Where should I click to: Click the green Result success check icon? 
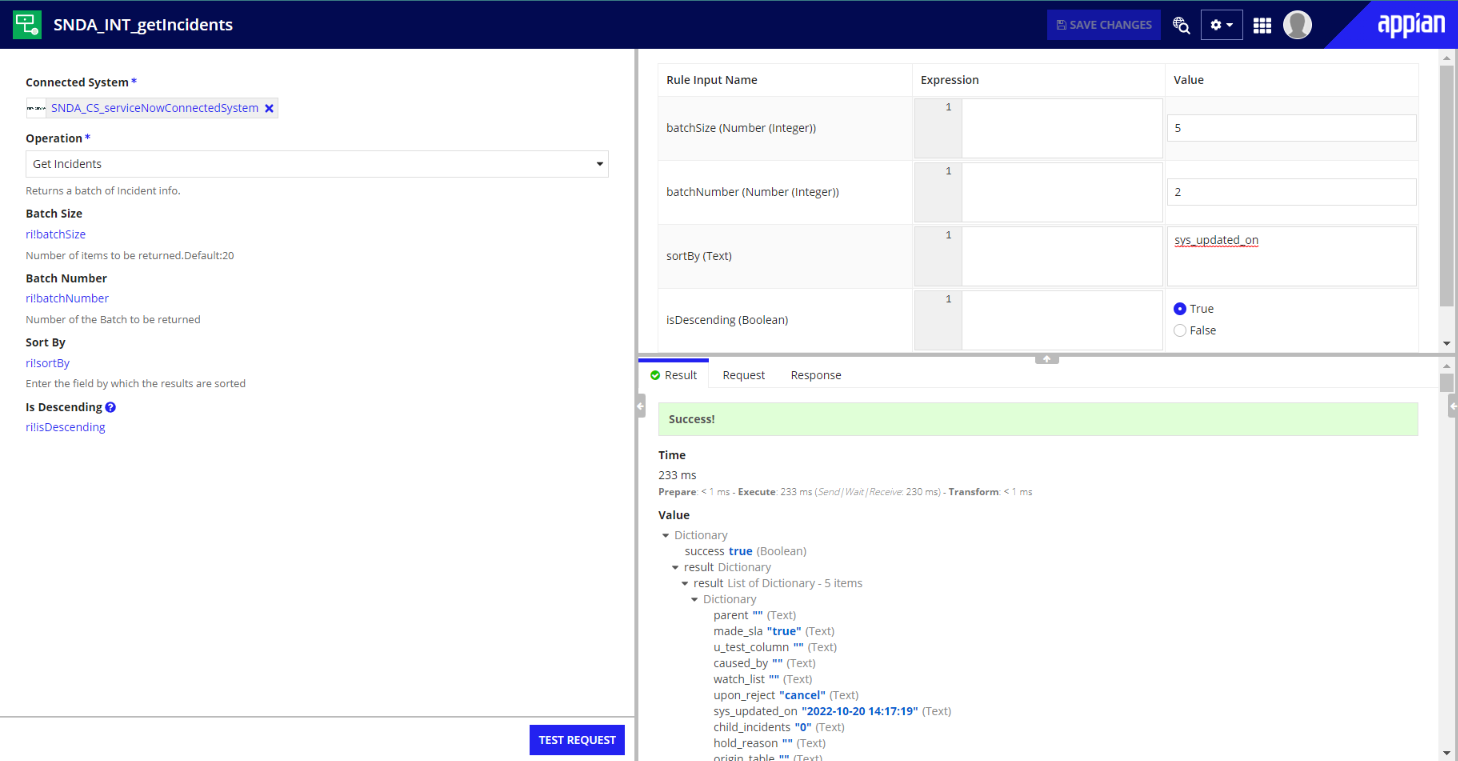coord(655,375)
